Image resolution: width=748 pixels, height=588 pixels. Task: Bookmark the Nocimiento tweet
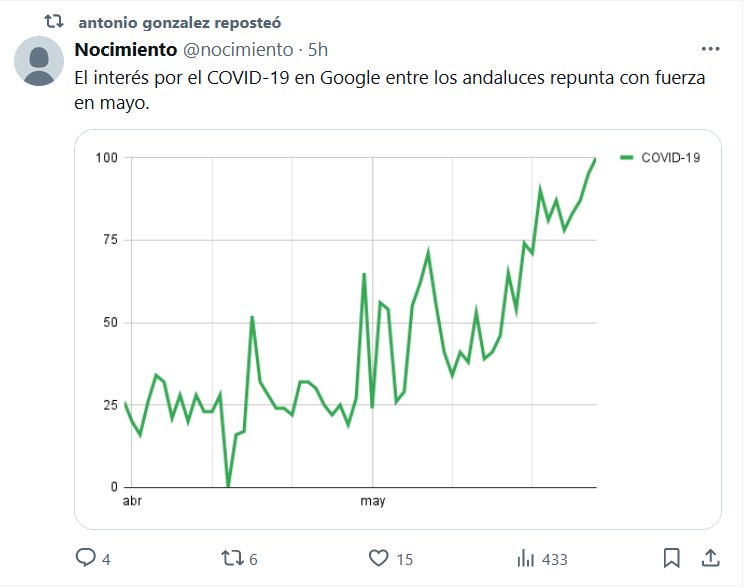click(x=672, y=558)
